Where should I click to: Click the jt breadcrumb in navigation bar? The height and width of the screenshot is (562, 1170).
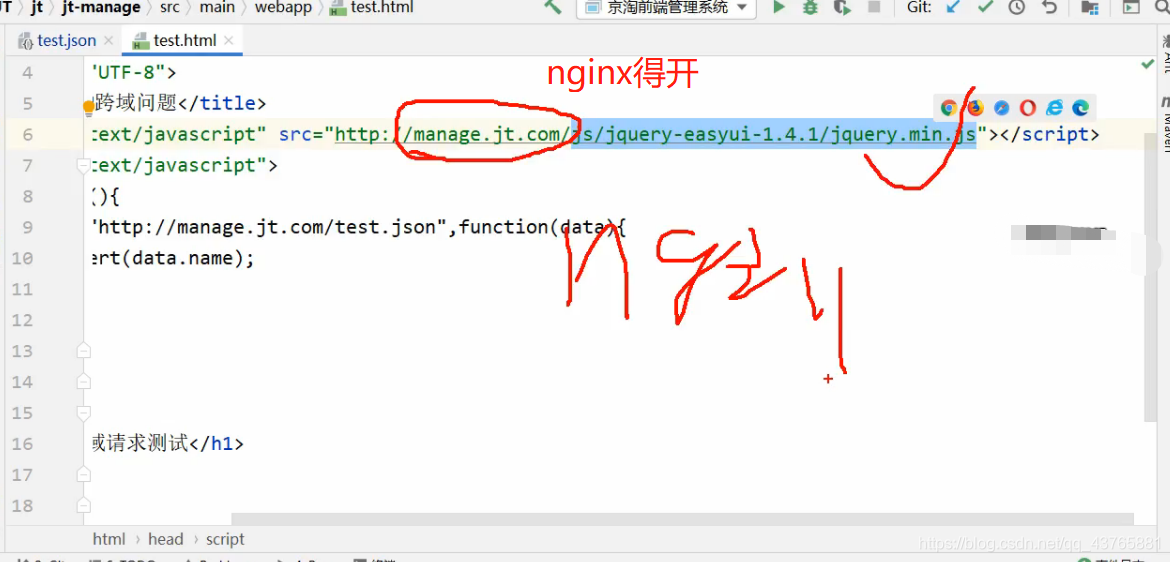click(x=37, y=7)
